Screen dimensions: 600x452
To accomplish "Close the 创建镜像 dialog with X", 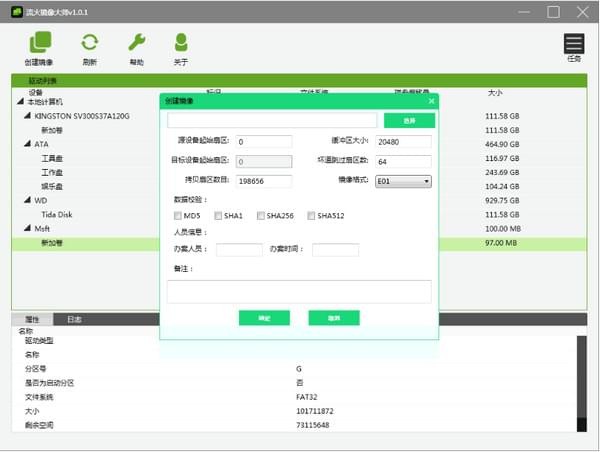I will 432,100.
